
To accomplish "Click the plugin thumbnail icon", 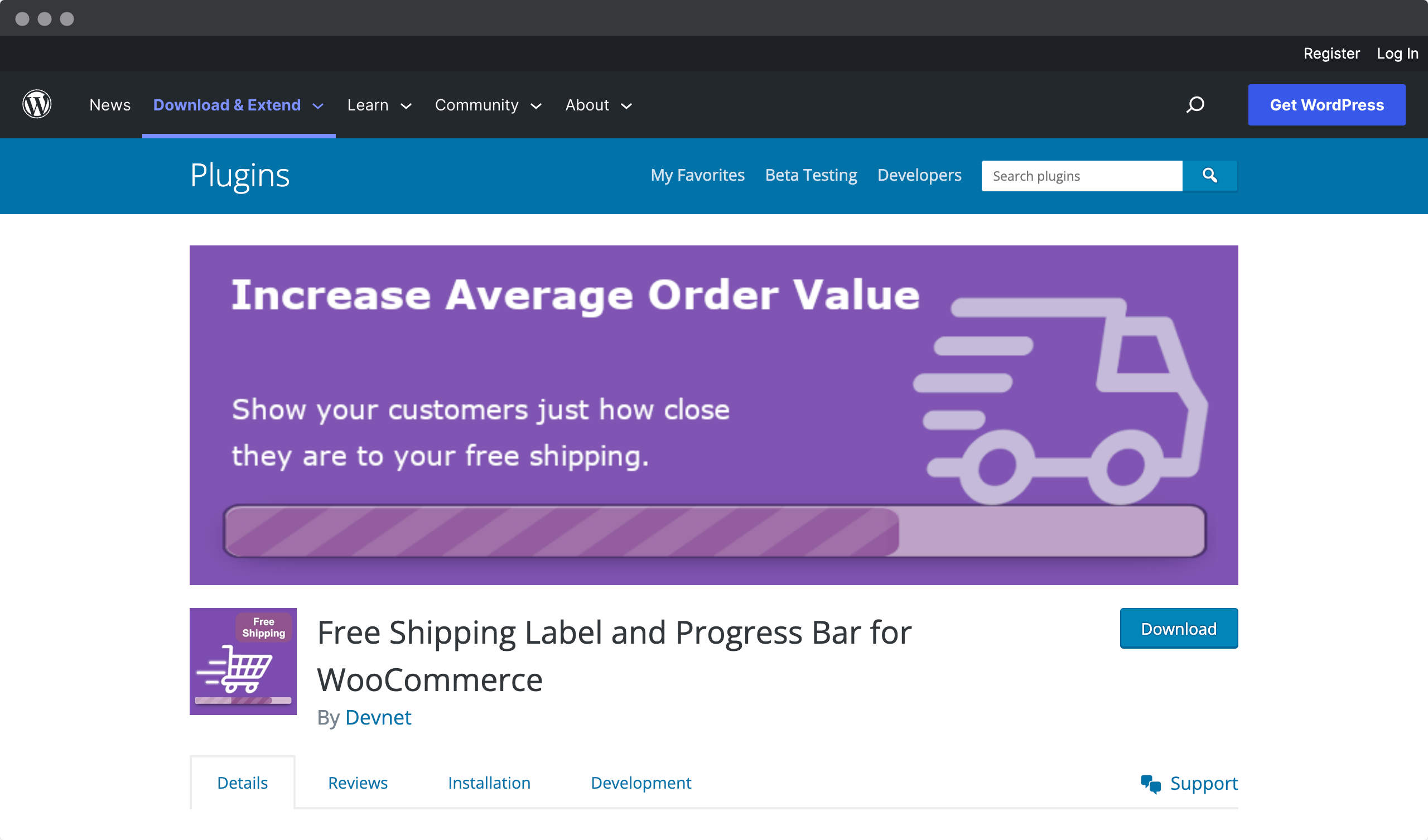I will (x=243, y=660).
